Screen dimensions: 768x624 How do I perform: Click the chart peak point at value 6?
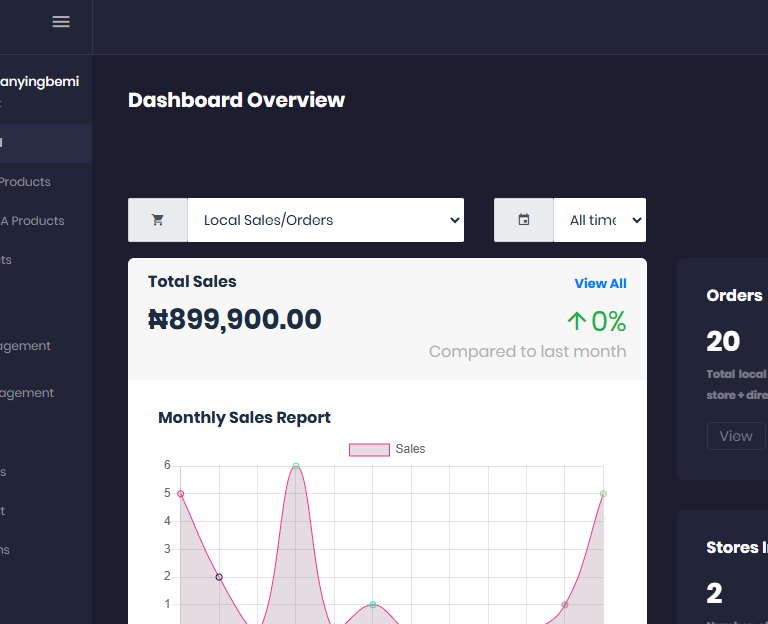(296, 466)
